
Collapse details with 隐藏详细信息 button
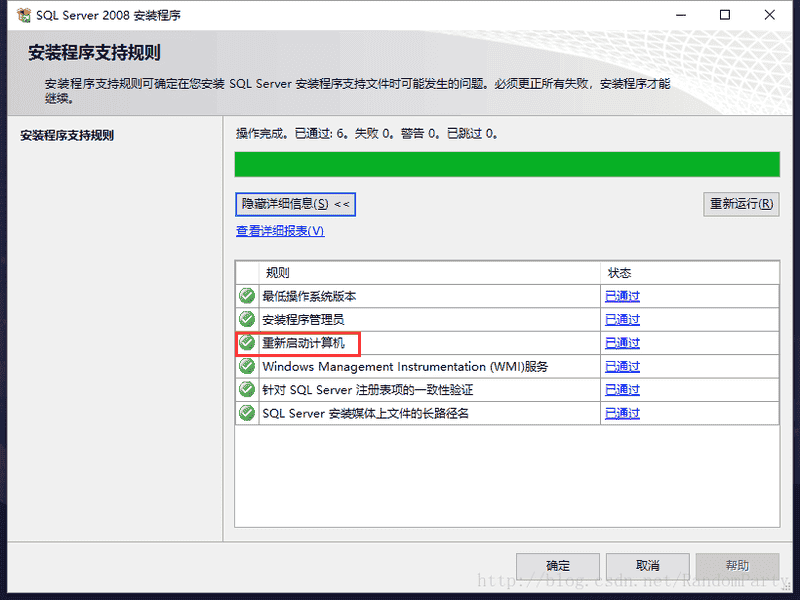[x=296, y=204]
